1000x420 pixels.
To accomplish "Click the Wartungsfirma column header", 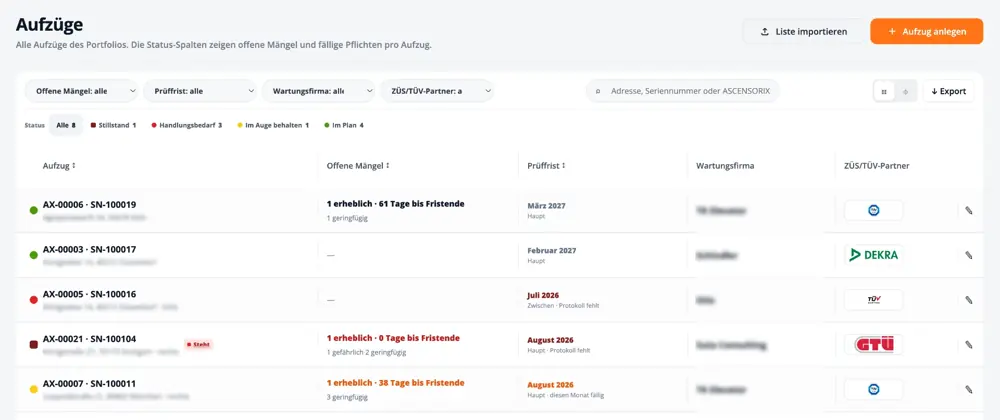I will pyautogui.click(x=724, y=166).
